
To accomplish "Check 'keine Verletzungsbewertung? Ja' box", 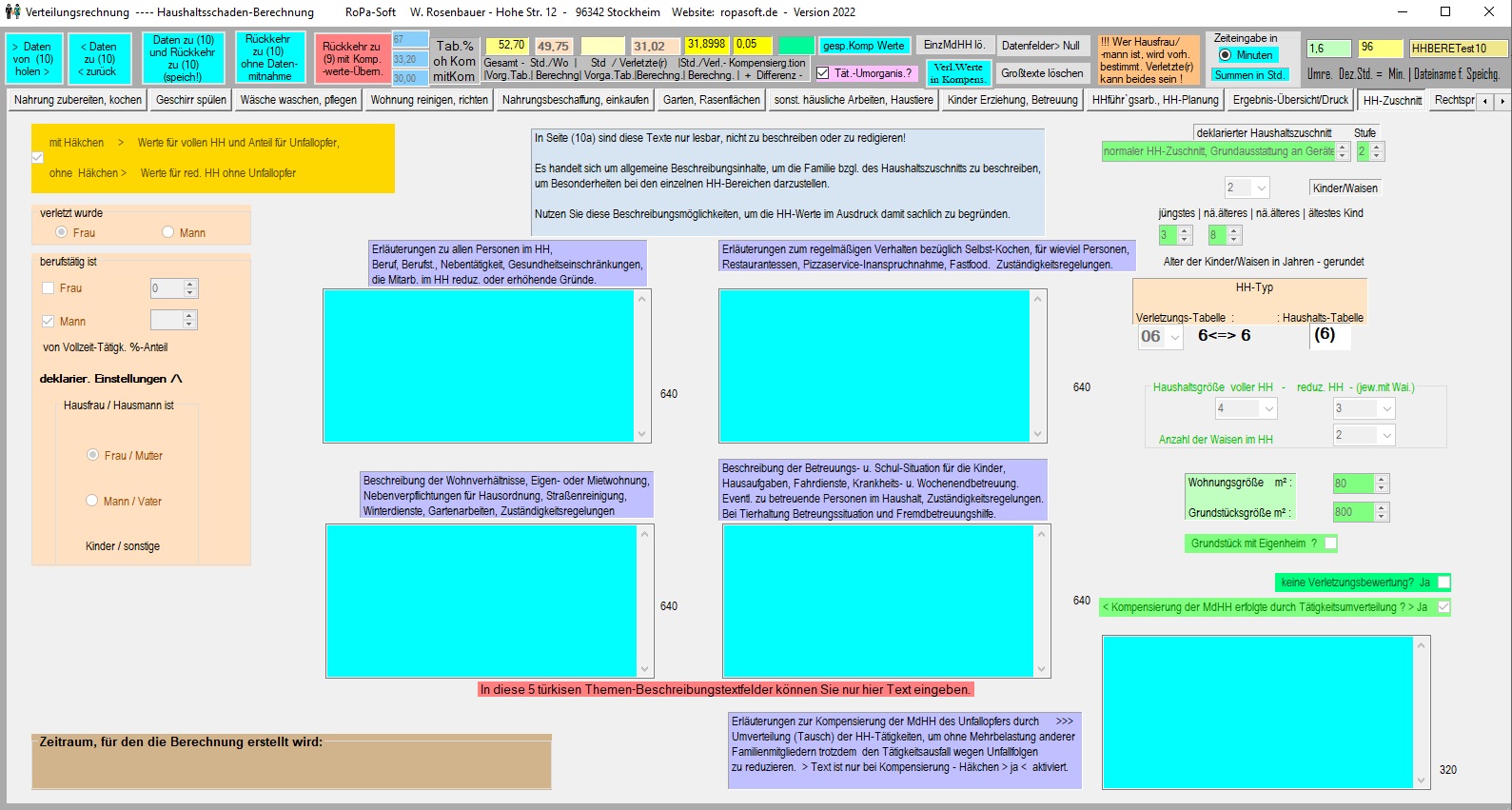I will [x=1443, y=583].
